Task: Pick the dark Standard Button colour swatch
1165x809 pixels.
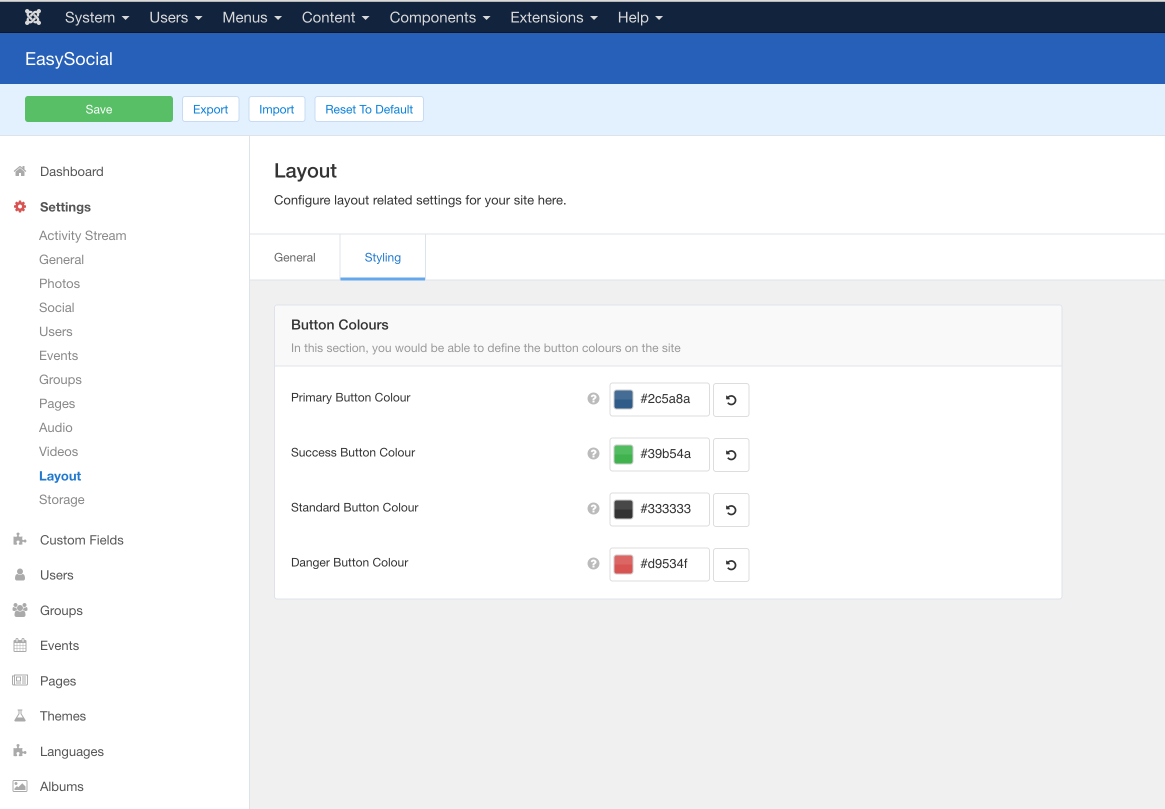Action: (623, 509)
